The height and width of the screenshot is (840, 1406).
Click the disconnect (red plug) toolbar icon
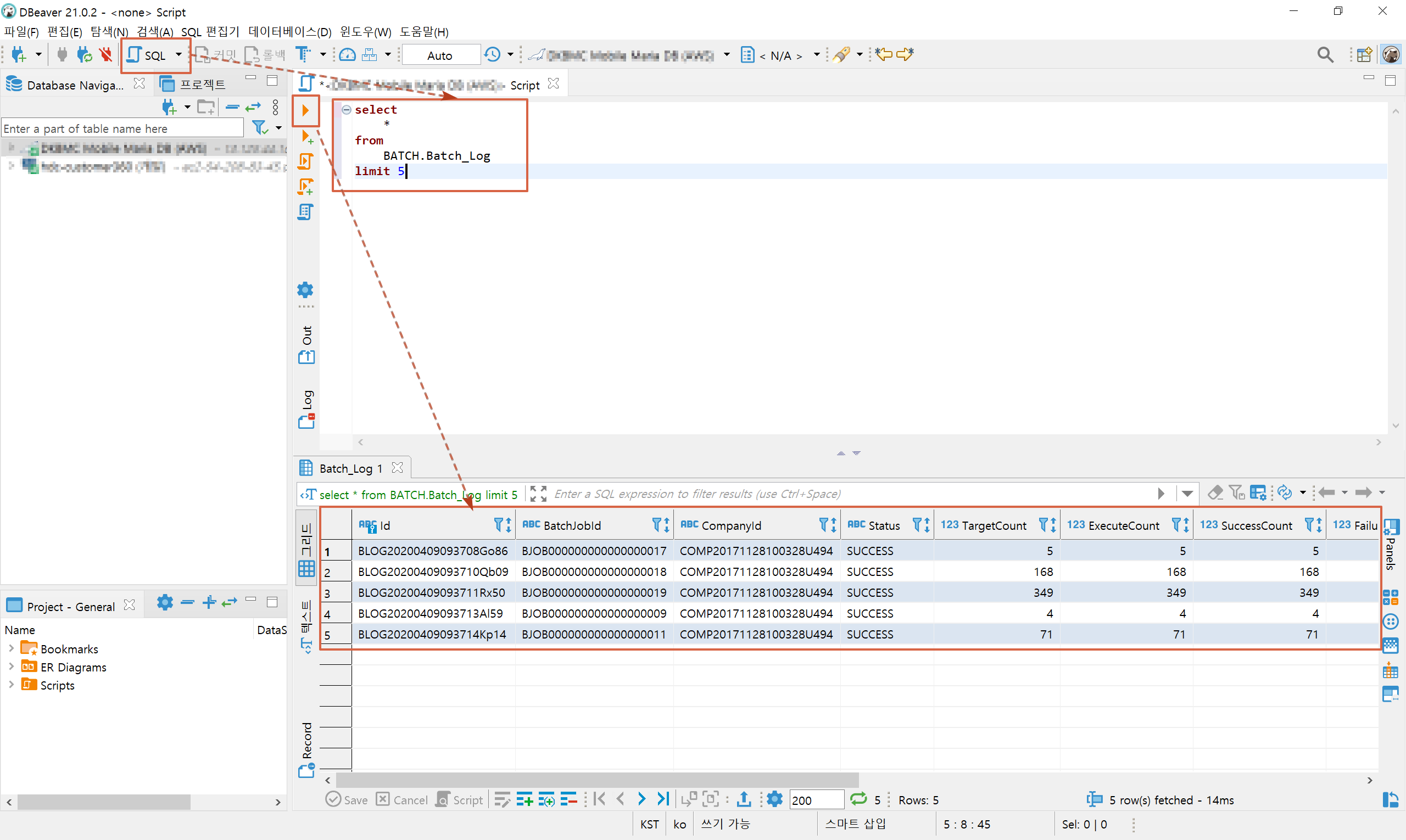point(106,55)
